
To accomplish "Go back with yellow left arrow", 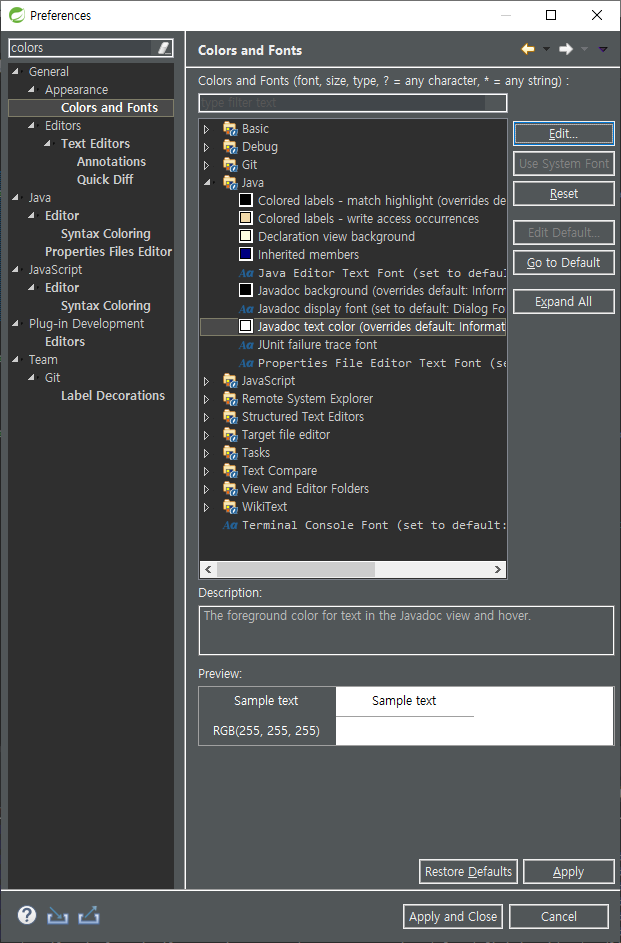I will point(528,49).
